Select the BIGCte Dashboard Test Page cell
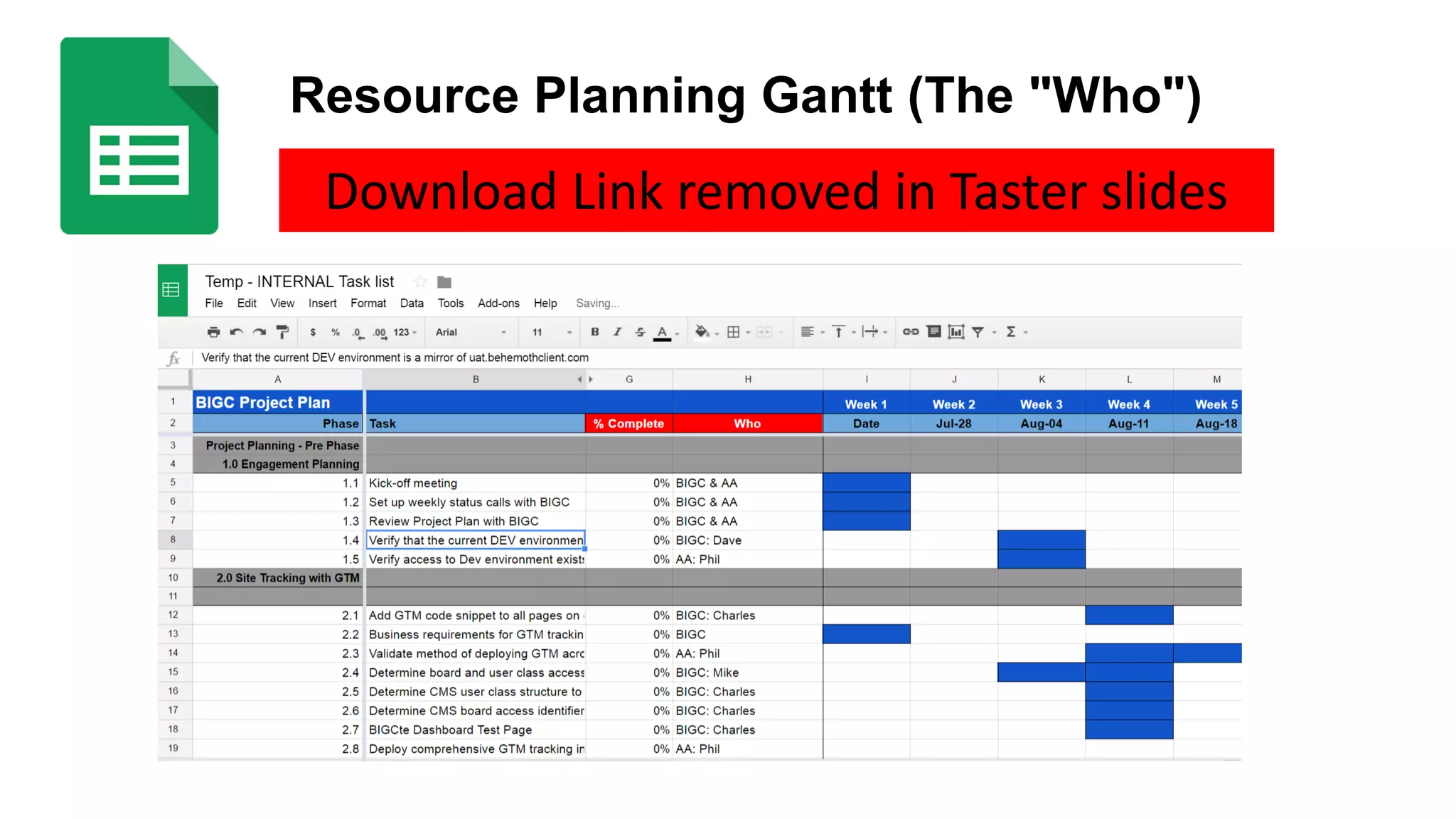 coord(475,730)
